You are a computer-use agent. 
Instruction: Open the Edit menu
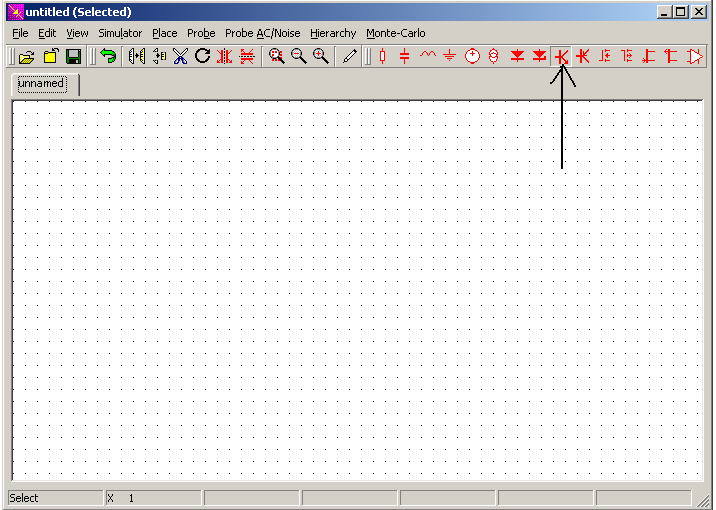coord(47,33)
